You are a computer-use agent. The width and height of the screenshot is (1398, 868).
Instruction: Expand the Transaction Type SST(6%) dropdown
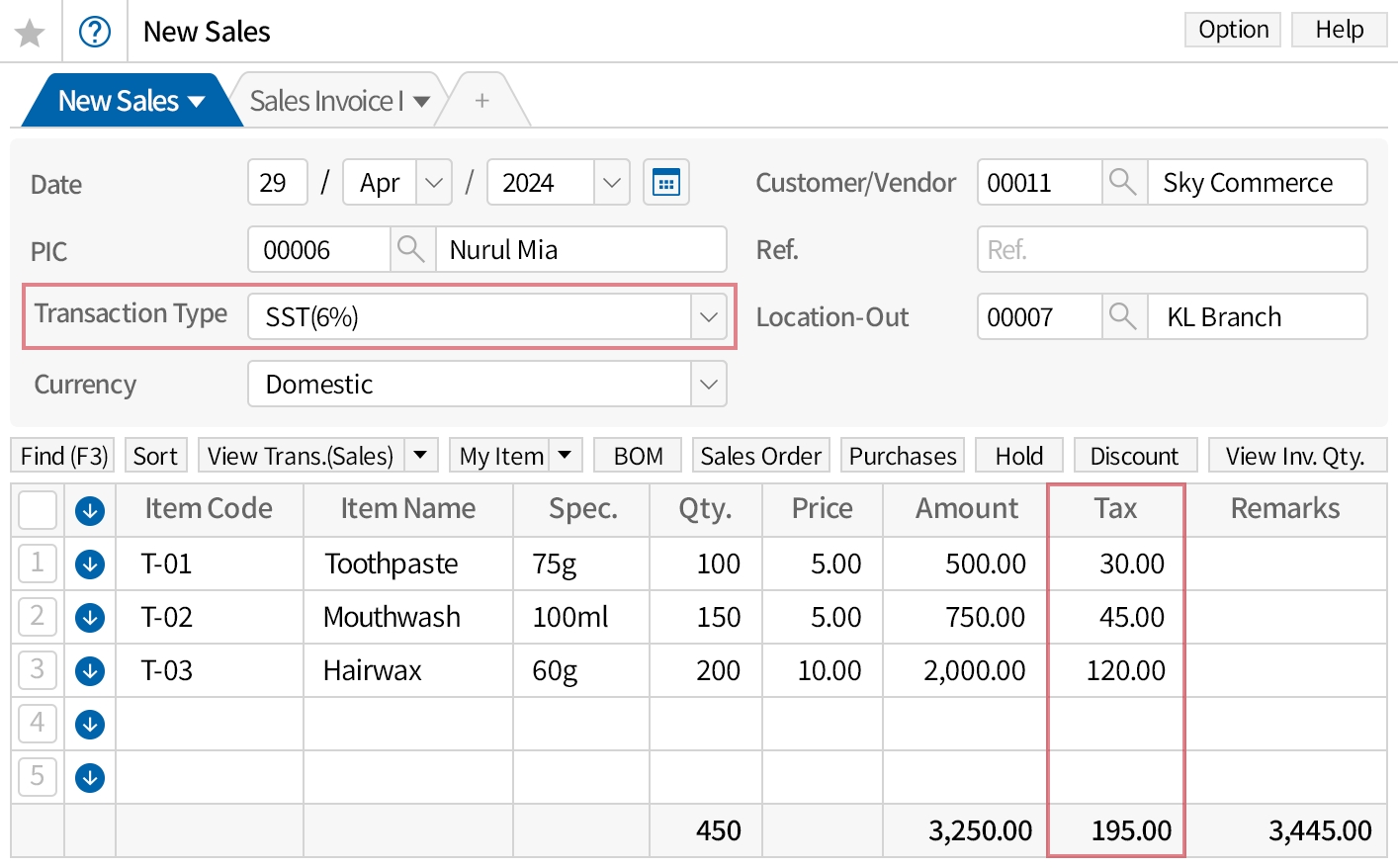(708, 317)
